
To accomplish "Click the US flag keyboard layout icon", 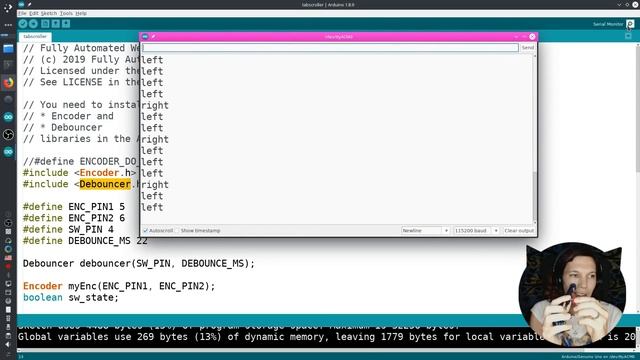I will tap(8, 258).
